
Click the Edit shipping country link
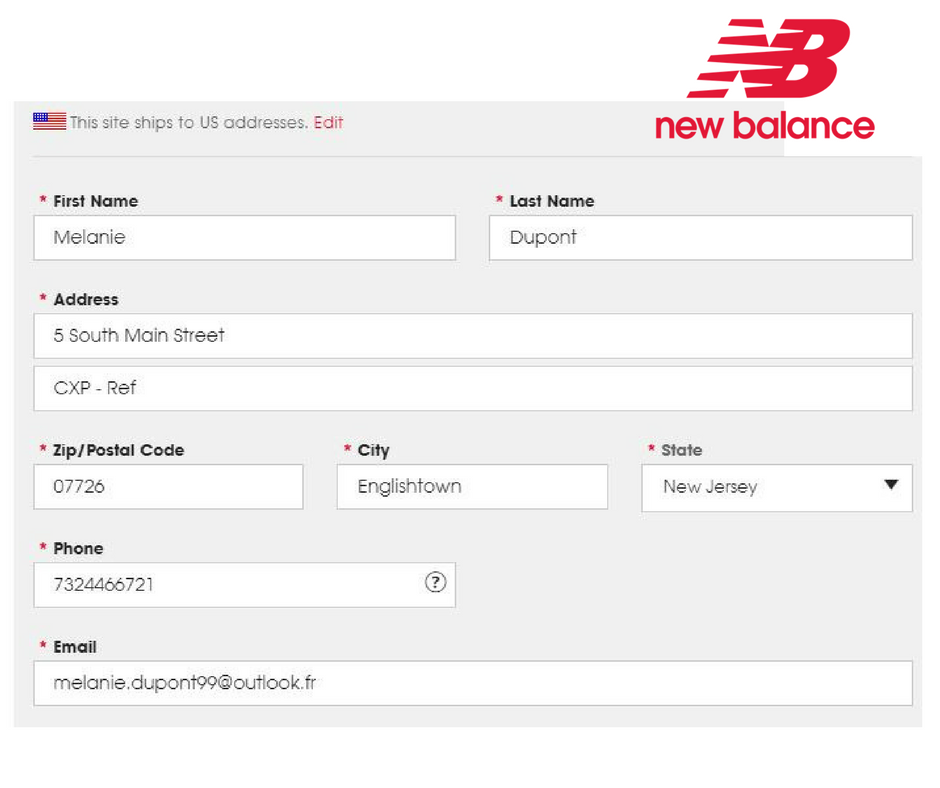click(x=329, y=122)
